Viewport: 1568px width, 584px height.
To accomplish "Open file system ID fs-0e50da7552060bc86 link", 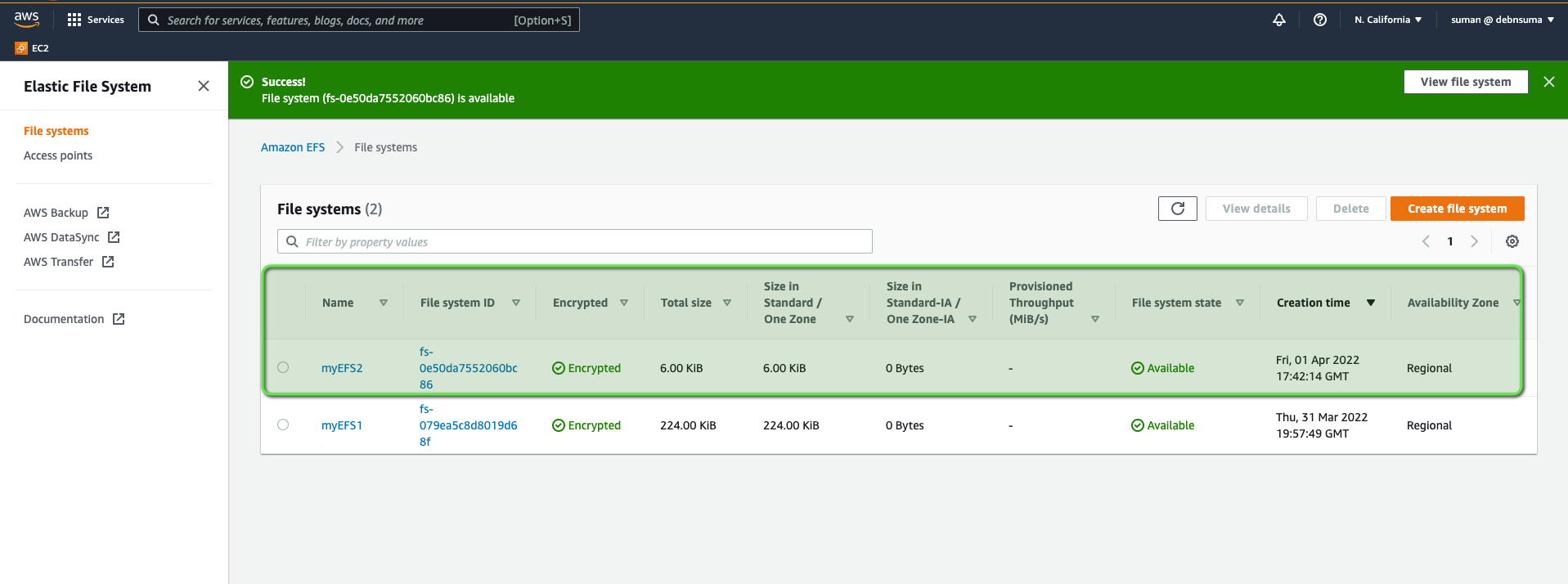I will pyautogui.click(x=469, y=368).
